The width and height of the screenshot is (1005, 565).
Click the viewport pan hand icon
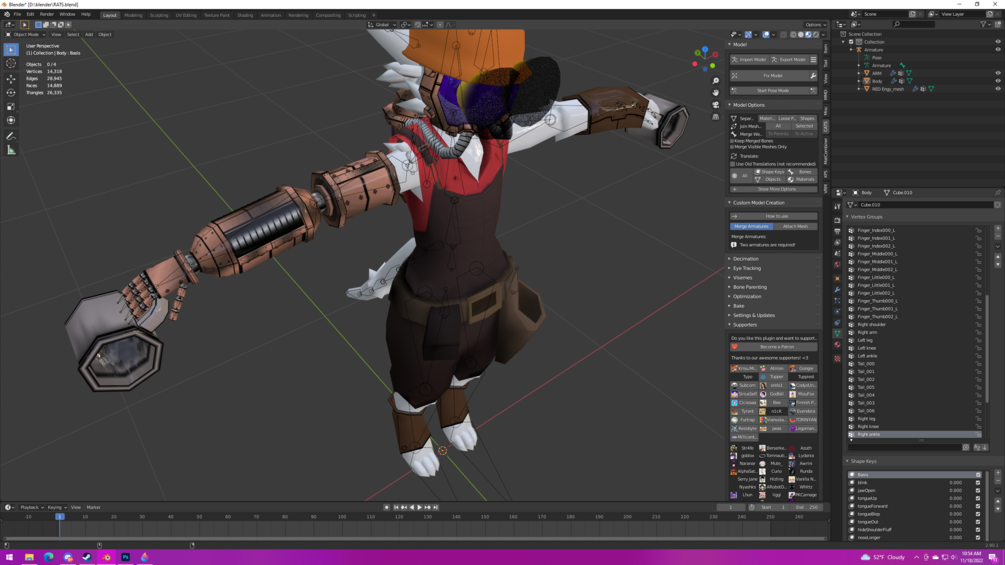715,92
